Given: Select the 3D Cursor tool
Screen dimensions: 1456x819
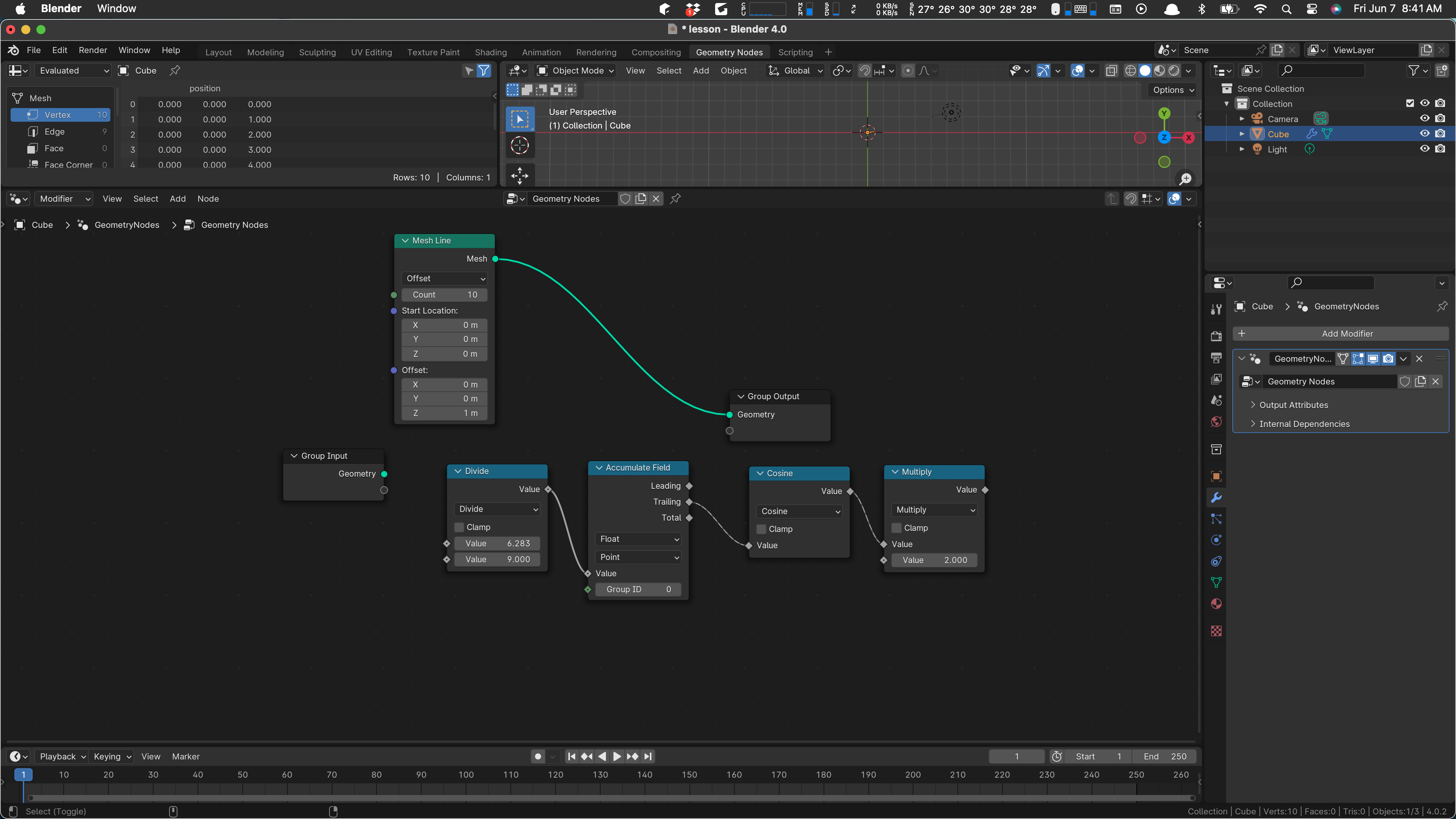Looking at the screenshot, I should point(519,146).
